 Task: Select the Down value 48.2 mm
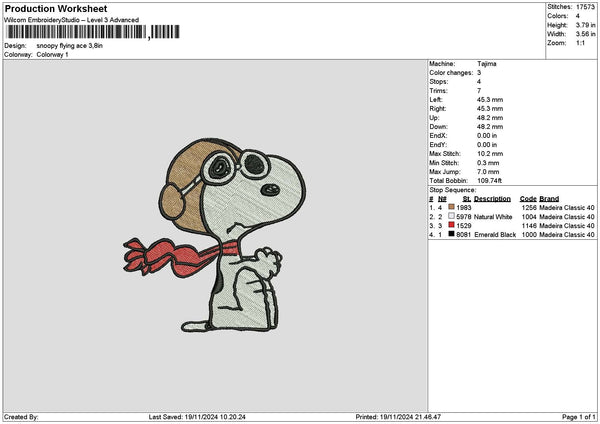490,127
